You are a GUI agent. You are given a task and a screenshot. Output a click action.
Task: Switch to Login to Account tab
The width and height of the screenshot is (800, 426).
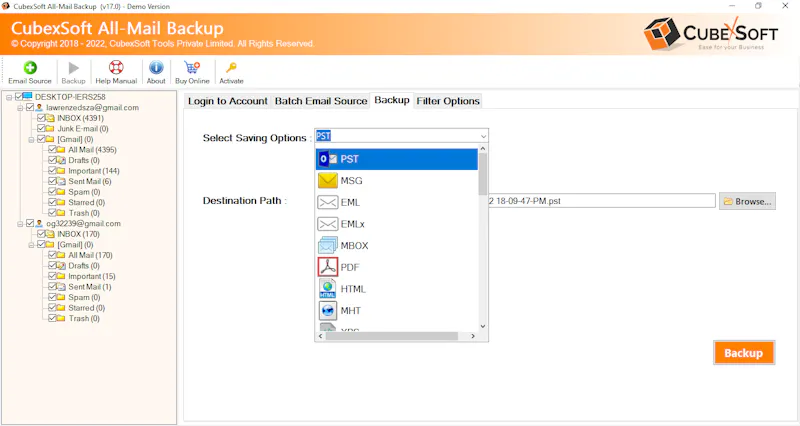(x=228, y=101)
